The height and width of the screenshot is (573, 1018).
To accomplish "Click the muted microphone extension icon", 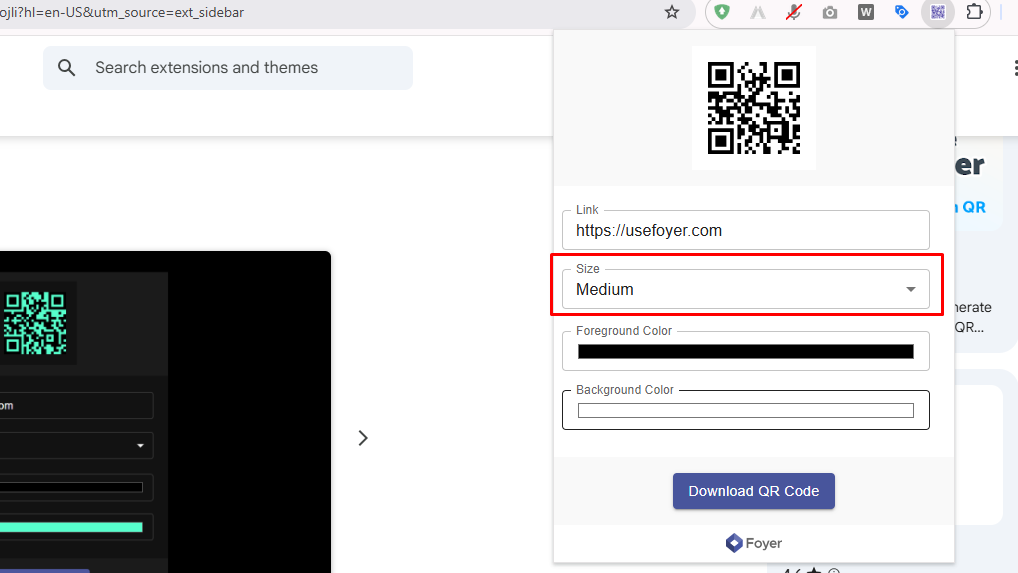I will pos(793,12).
